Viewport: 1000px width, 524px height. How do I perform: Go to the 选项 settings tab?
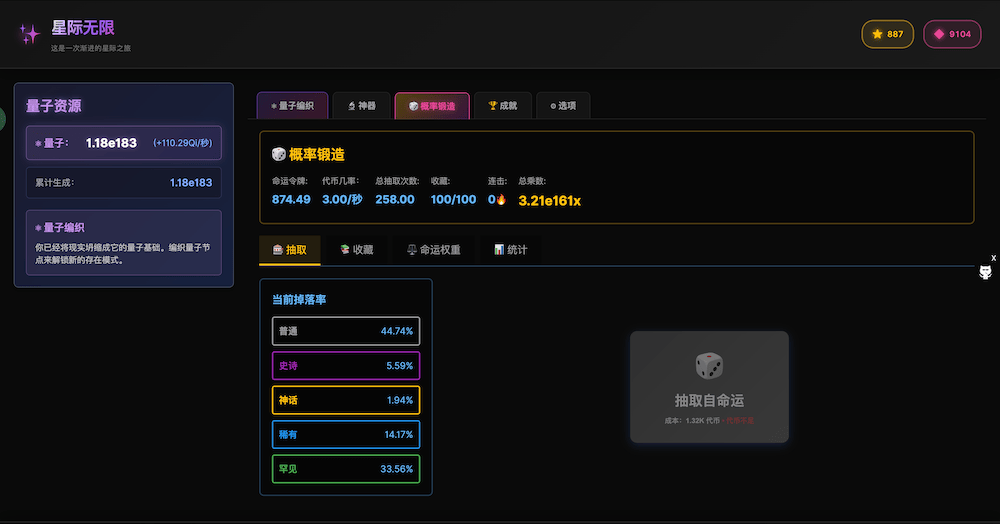click(x=563, y=106)
